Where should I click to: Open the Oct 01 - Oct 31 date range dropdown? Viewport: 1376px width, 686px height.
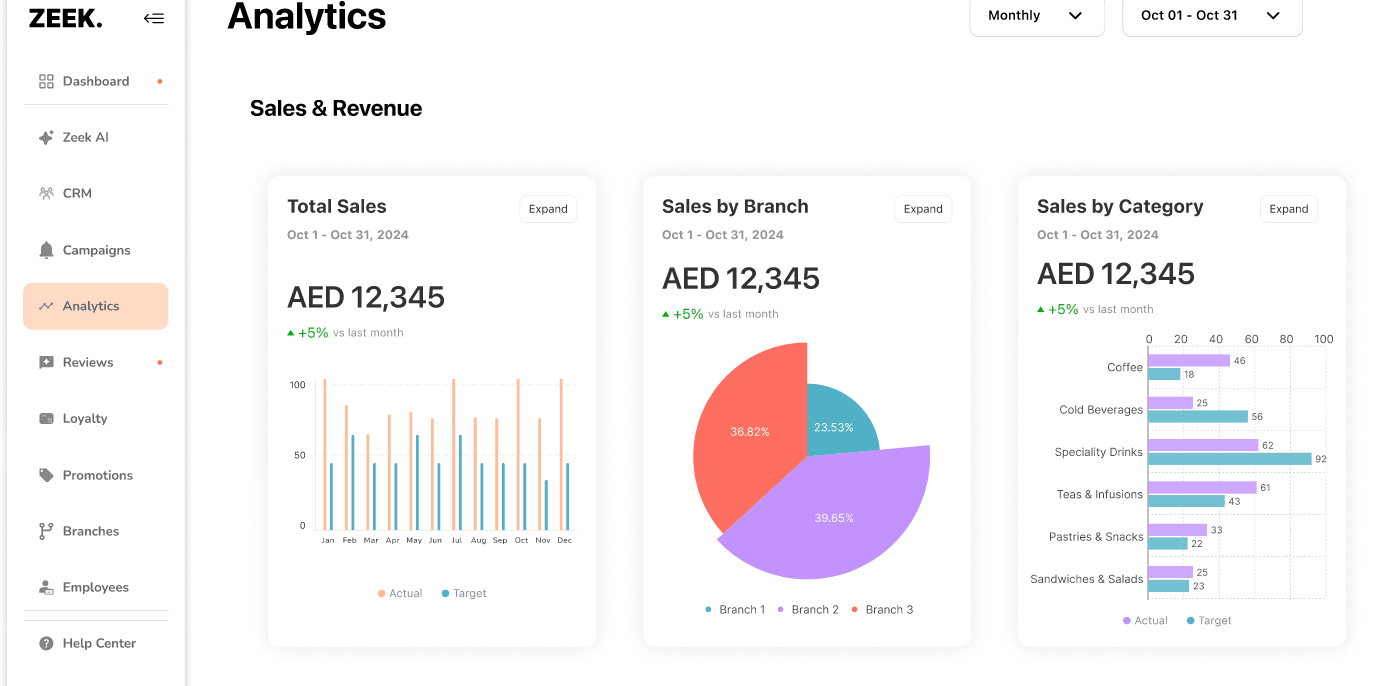1212,16
